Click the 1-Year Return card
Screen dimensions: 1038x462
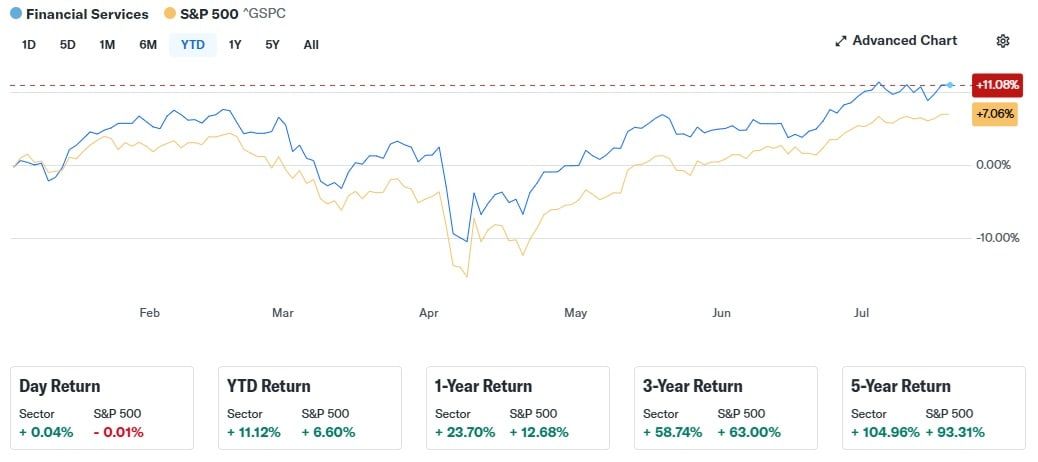(x=517, y=409)
